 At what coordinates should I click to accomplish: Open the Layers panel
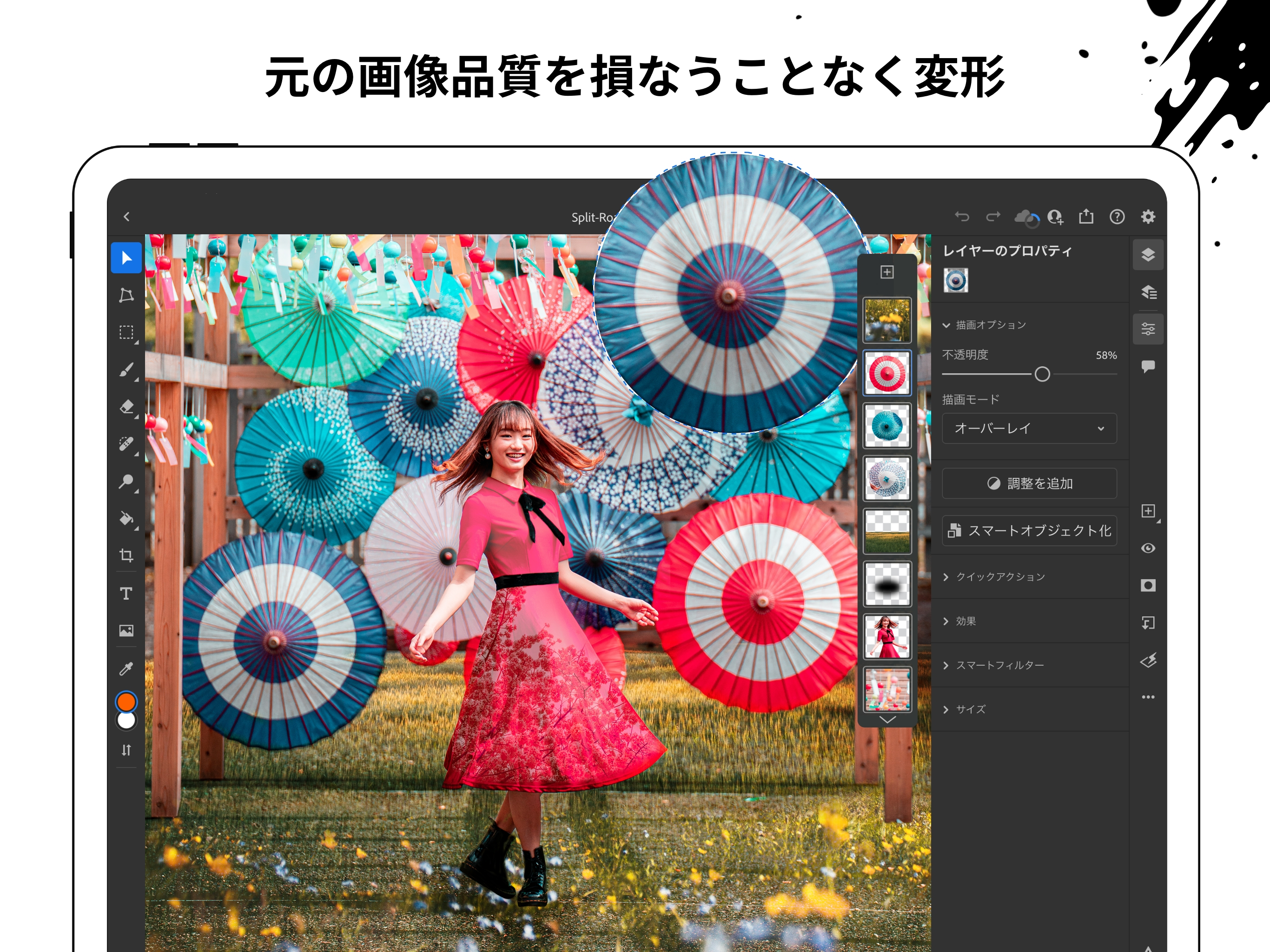pyautogui.click(x=1148, y=255)
